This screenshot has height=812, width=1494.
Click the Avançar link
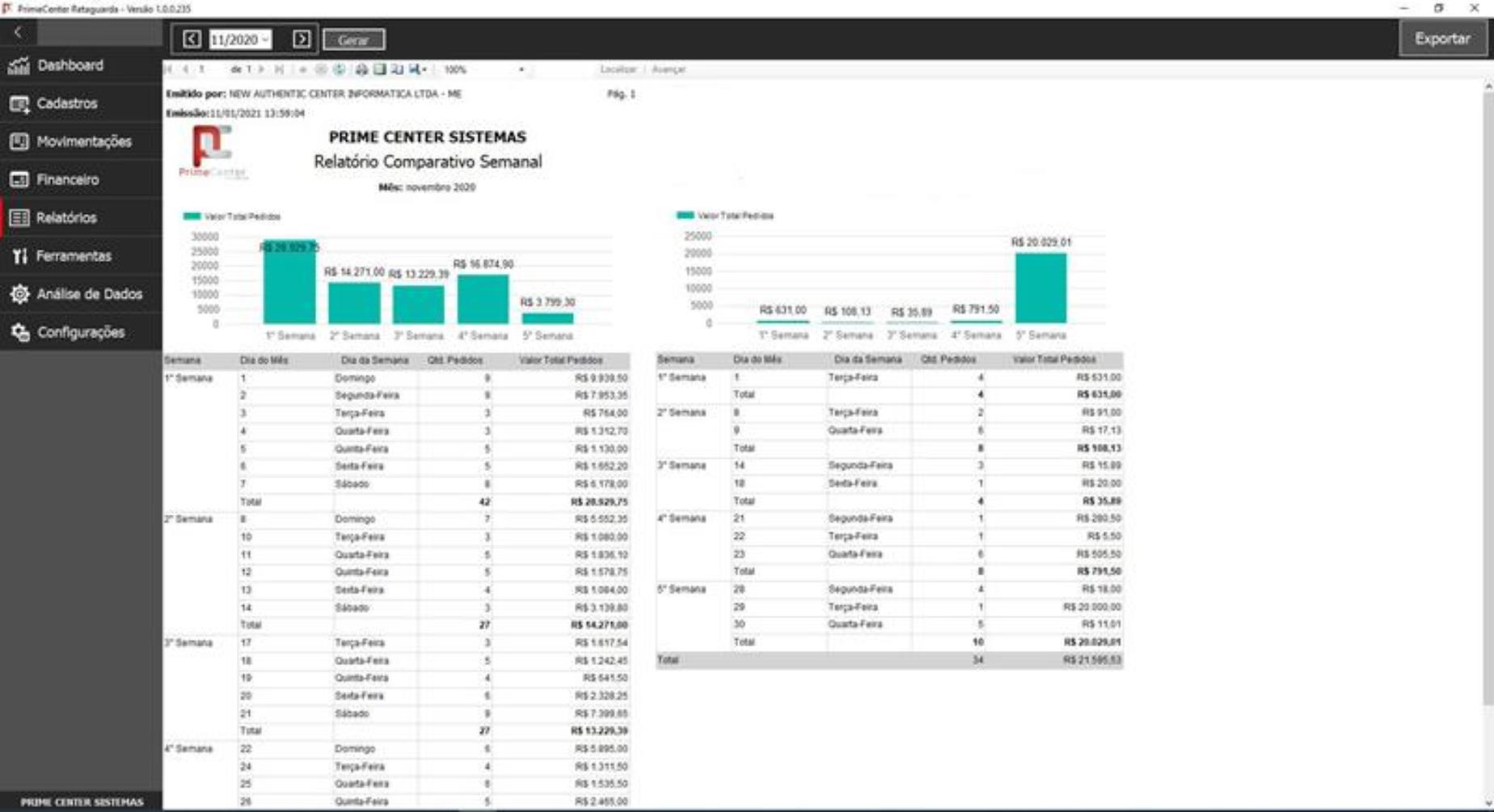(669, 69)
